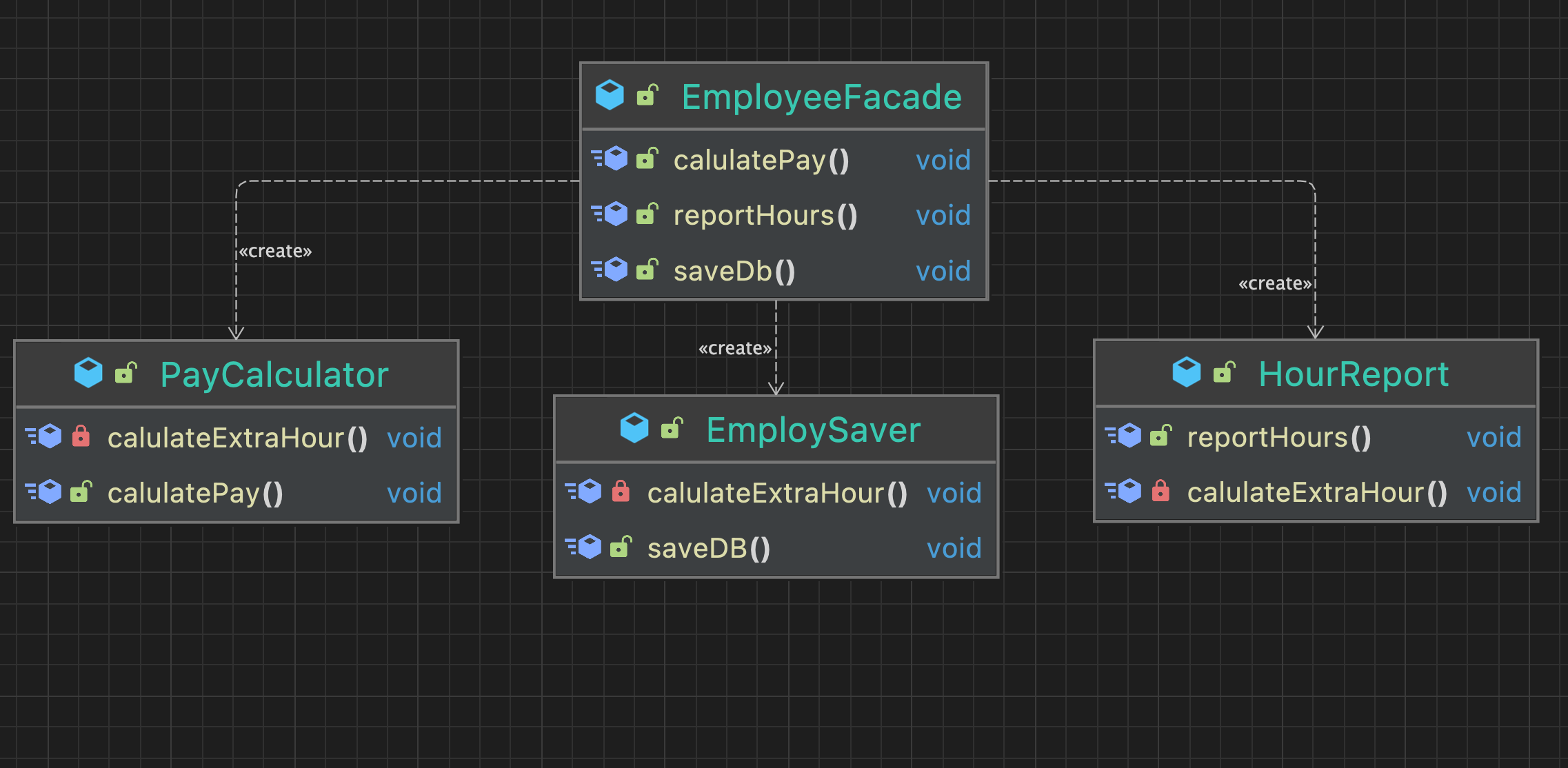Click the create label above PayCalculator
The width and height of the screenshot is (1568, 768).
click(275, 251)
